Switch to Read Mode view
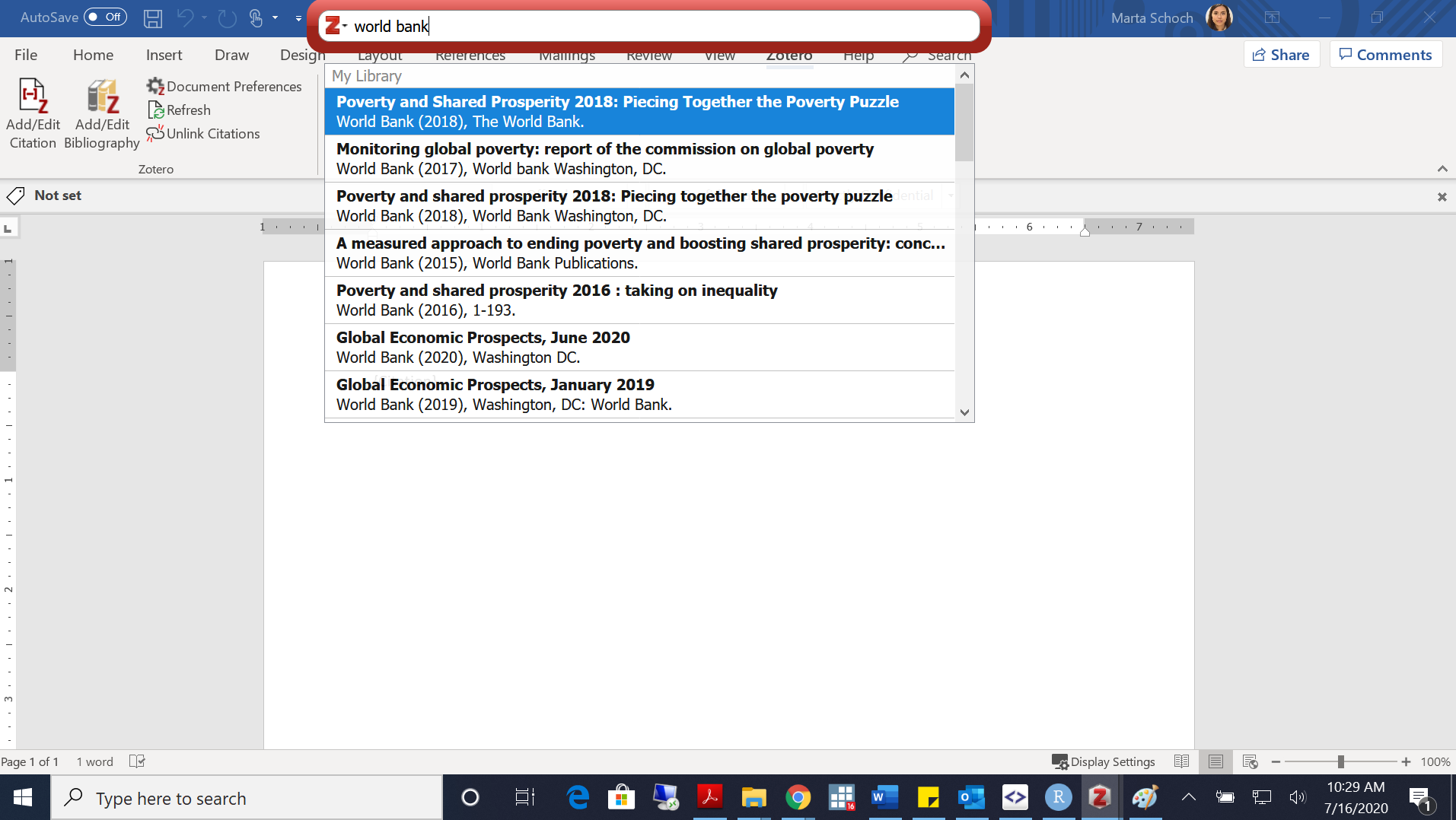 1181,761
